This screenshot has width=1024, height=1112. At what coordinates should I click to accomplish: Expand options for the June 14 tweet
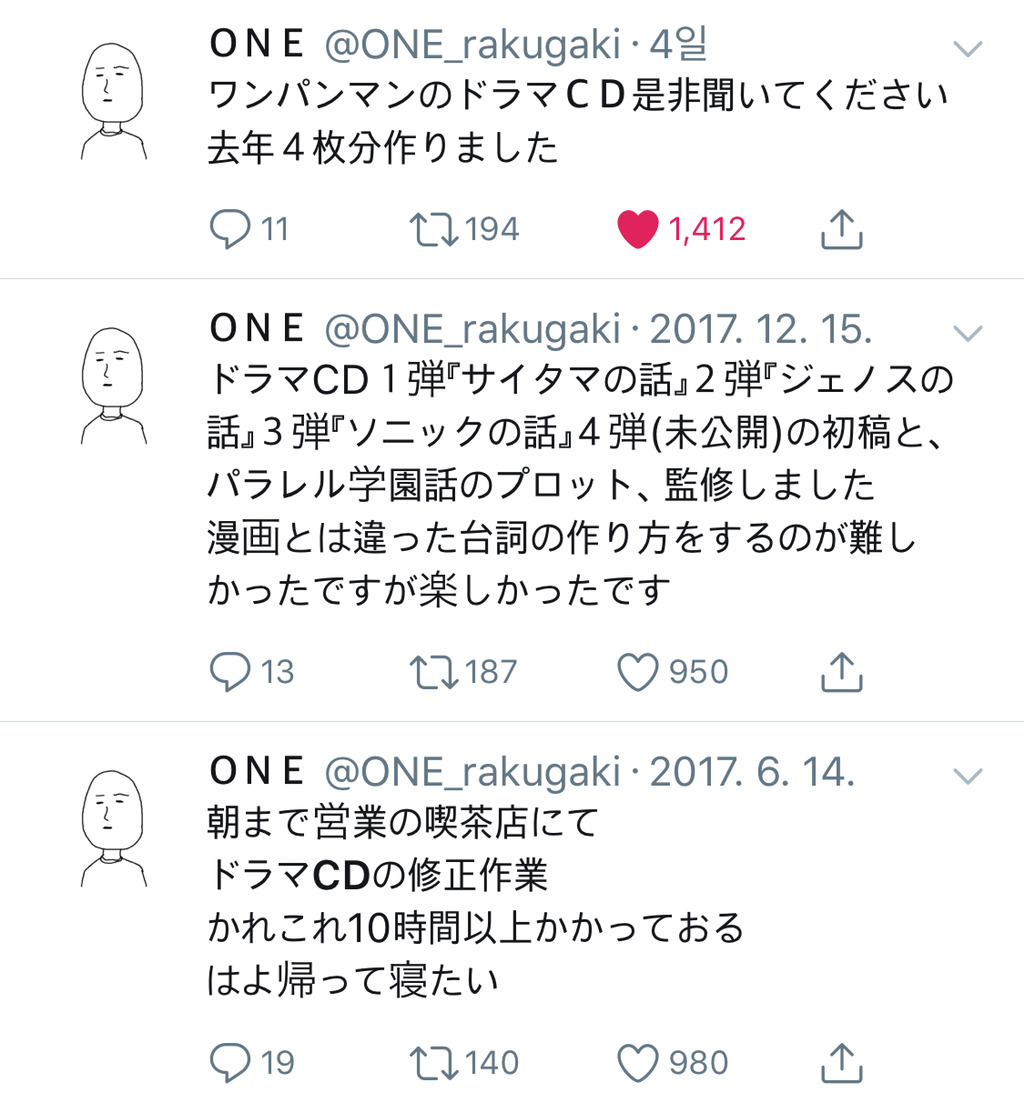(x=967, y=774)
